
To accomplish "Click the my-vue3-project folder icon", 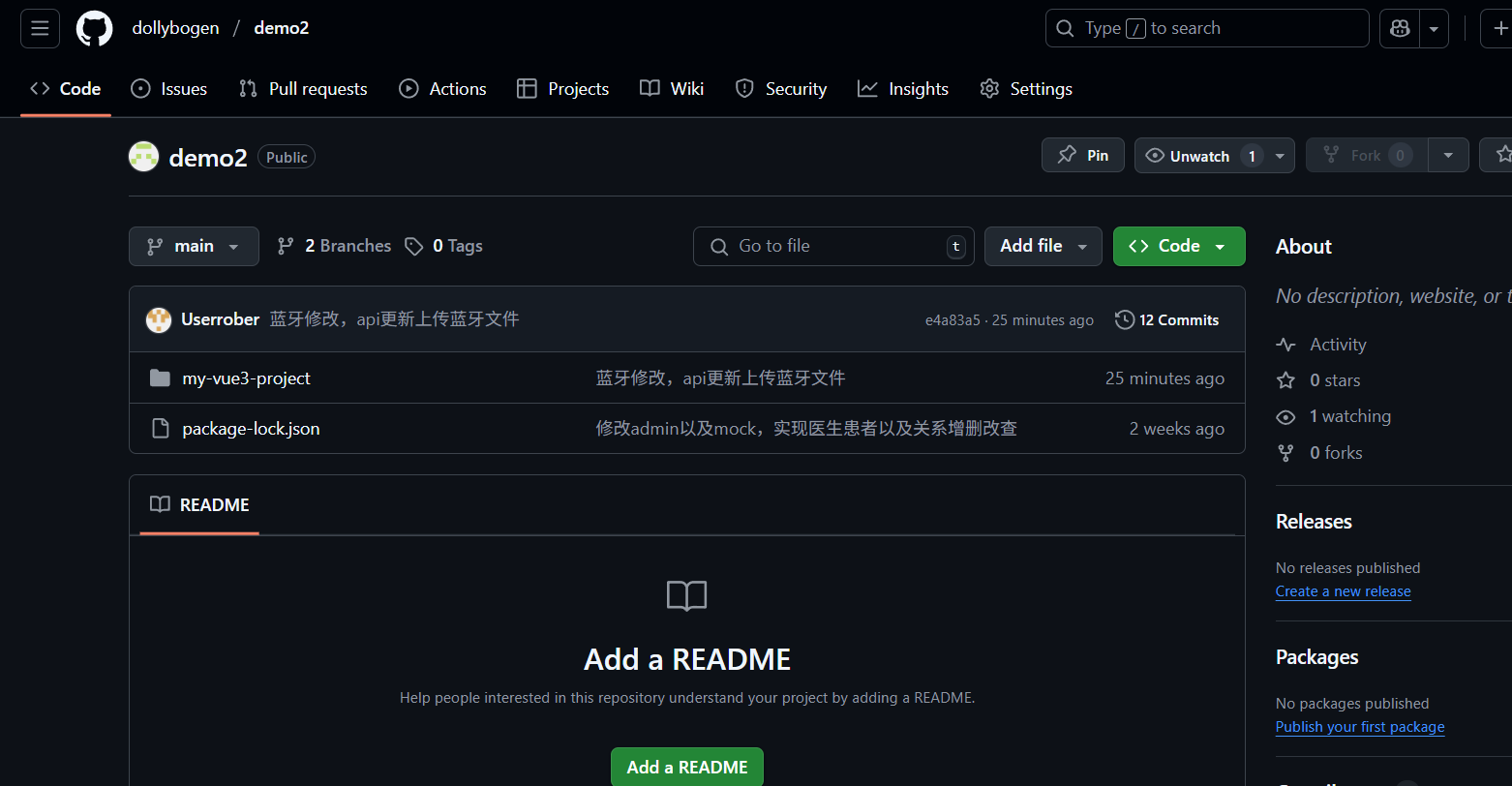I will tap(160, 378).
